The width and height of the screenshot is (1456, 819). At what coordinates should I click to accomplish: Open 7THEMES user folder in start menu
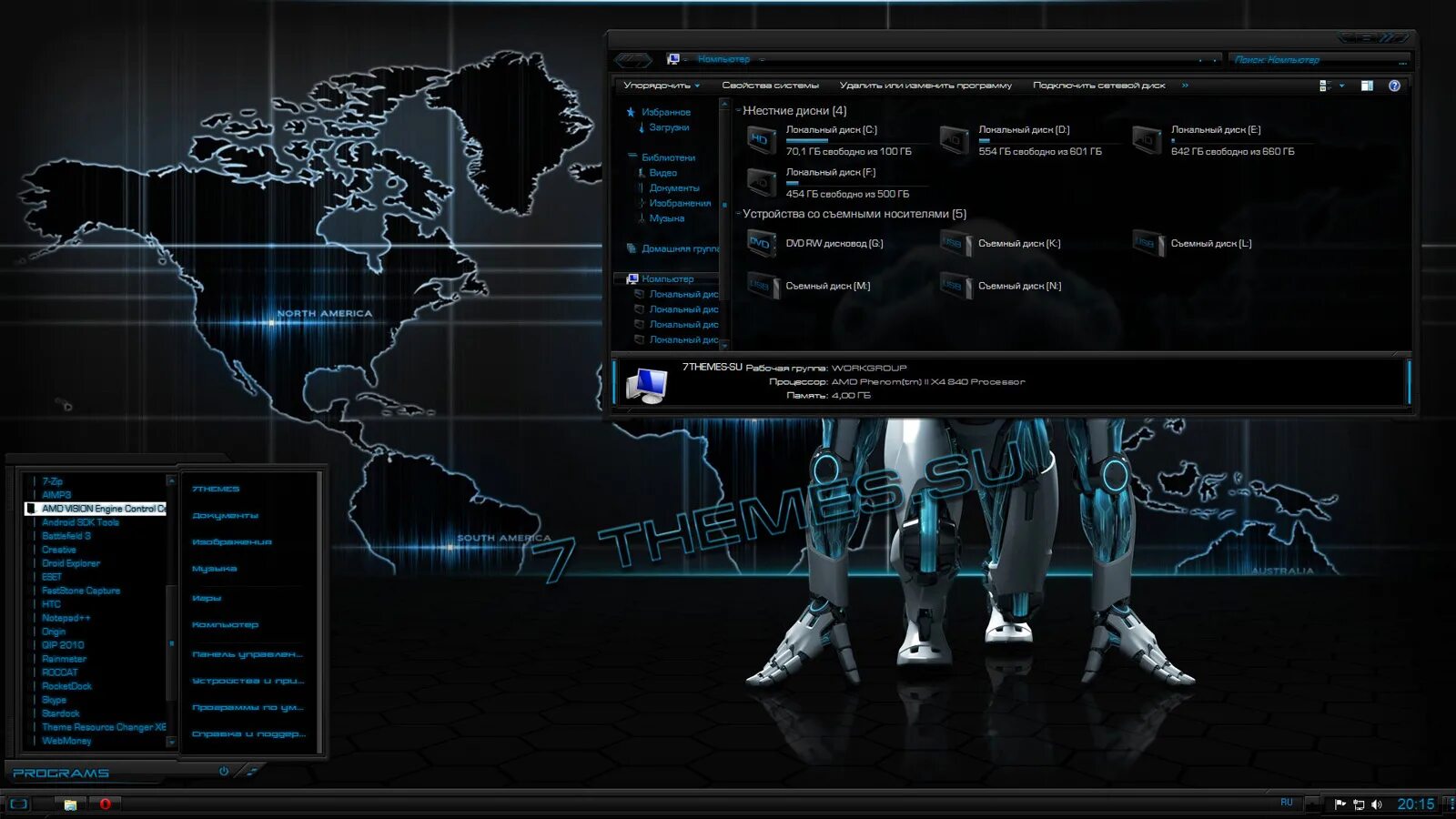(216, 489)
